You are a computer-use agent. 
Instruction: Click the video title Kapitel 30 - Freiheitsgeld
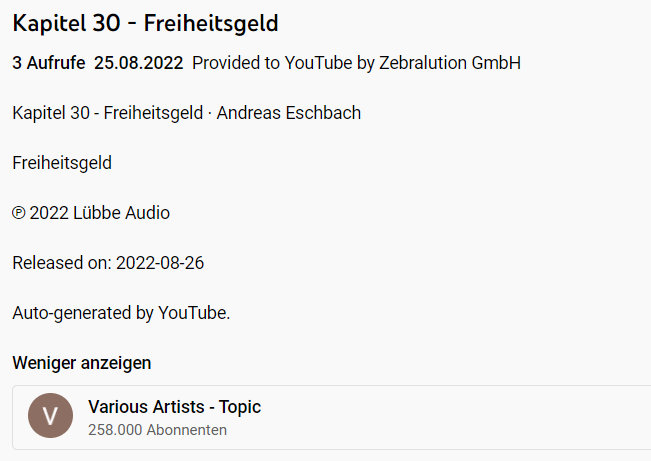pyautogui.click(x=146, y=23)
